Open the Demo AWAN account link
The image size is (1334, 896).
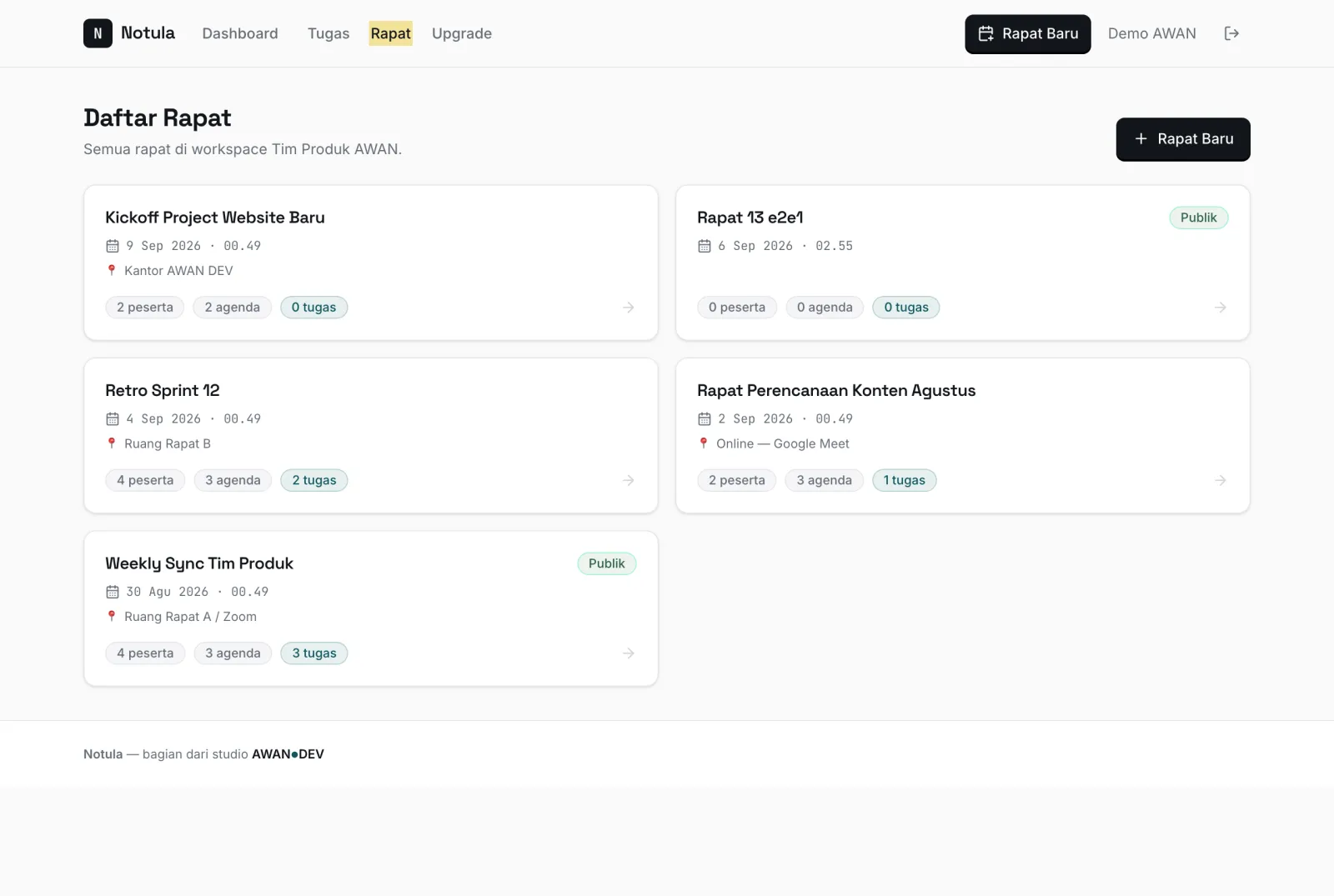click(x=1152, y=33)
